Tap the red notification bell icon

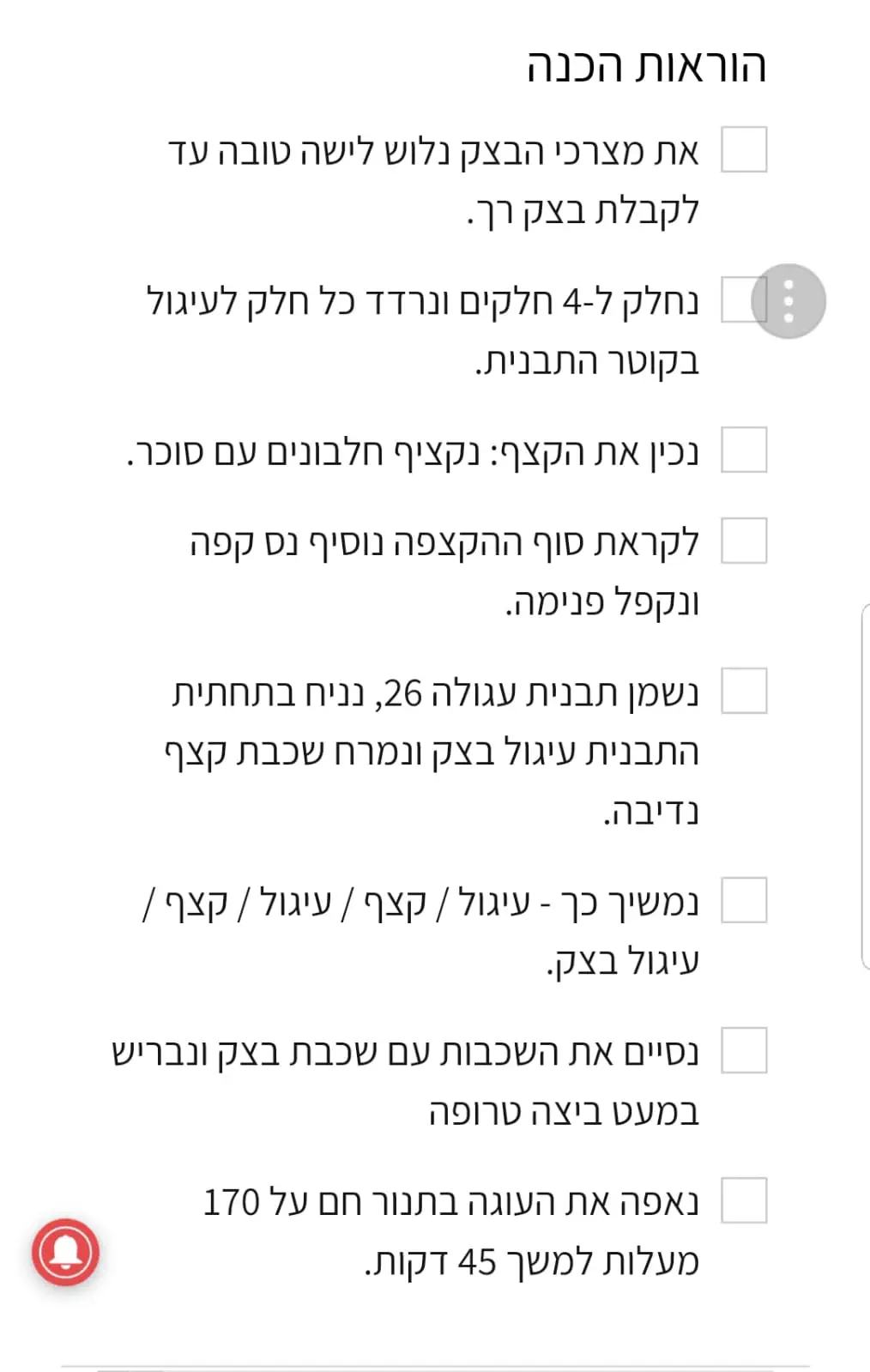[66, 1252]
